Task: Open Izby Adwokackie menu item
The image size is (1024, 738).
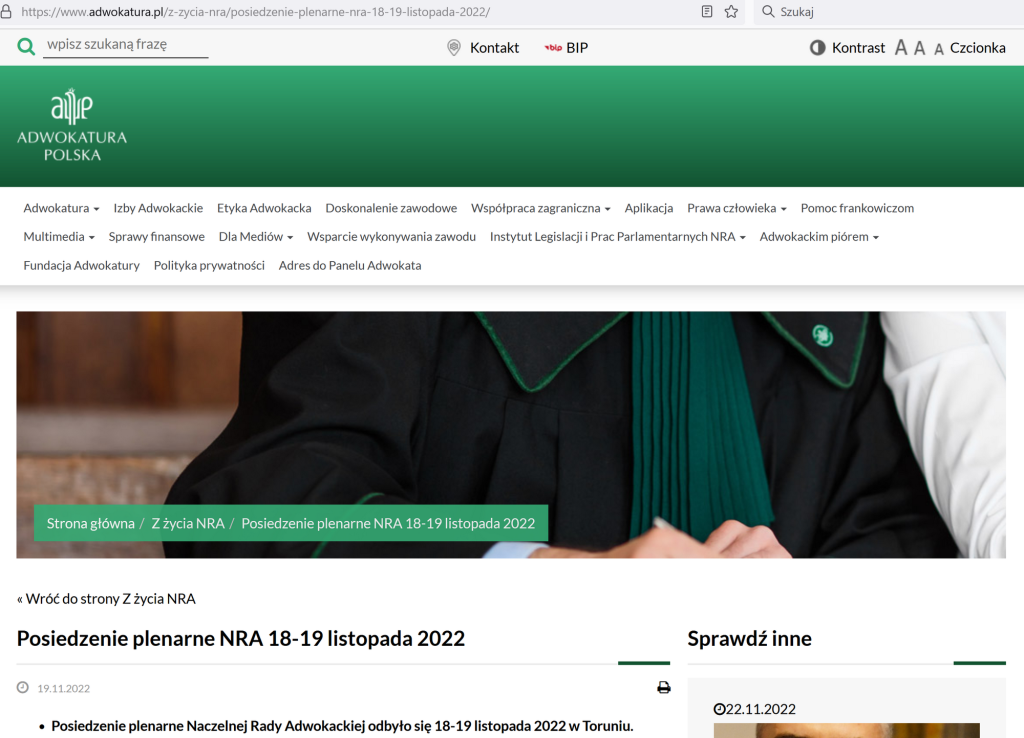Action: click(x=158, y=208)
